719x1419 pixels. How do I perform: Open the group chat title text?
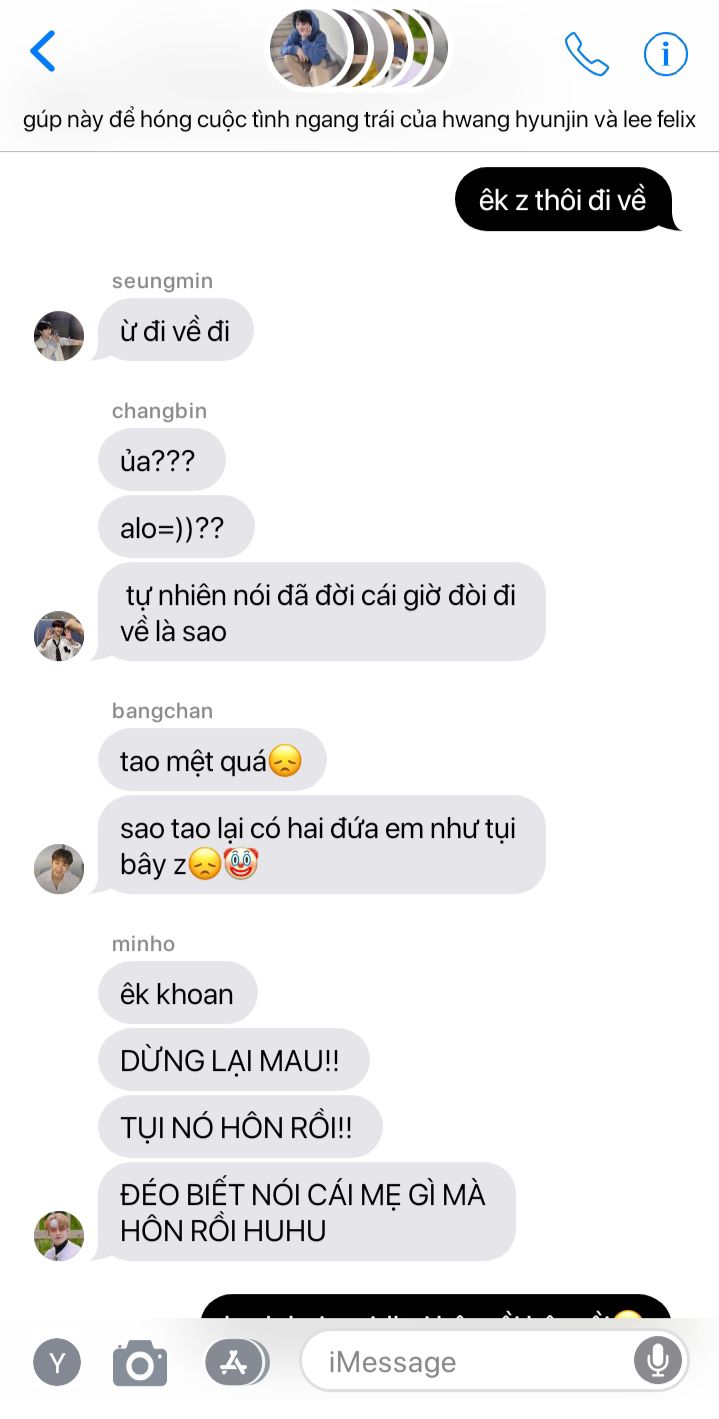click(359, 121)
